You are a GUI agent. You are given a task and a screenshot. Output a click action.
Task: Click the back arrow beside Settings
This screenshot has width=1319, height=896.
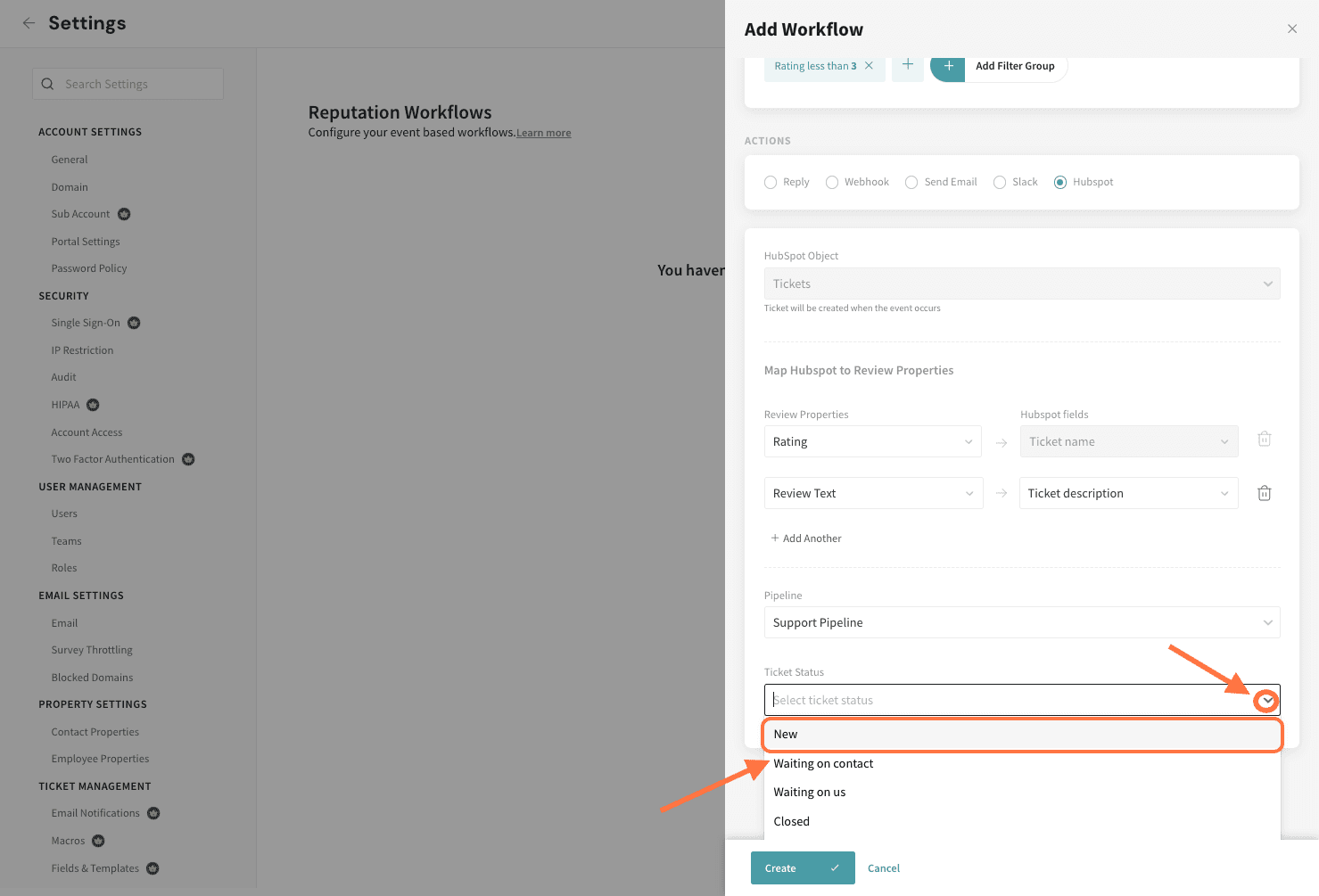tap(29, 23)
